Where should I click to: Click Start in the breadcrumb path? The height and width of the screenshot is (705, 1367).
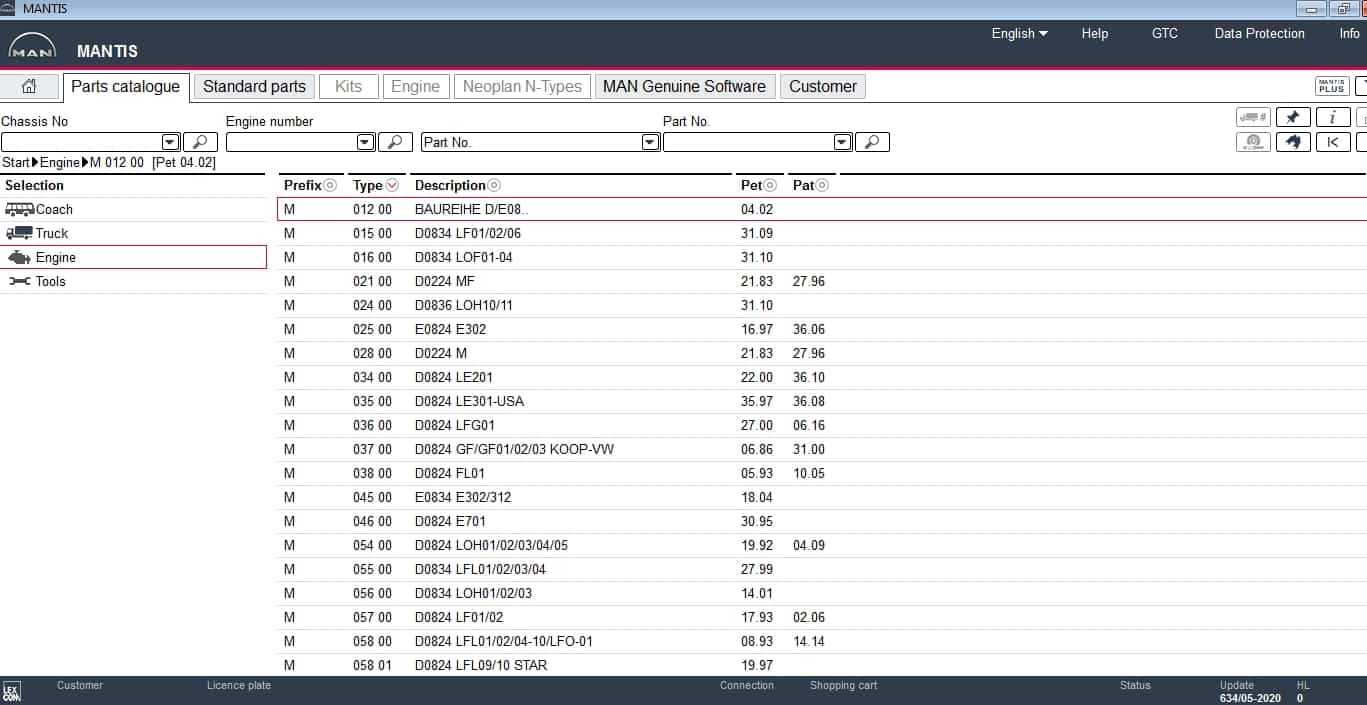16,162
